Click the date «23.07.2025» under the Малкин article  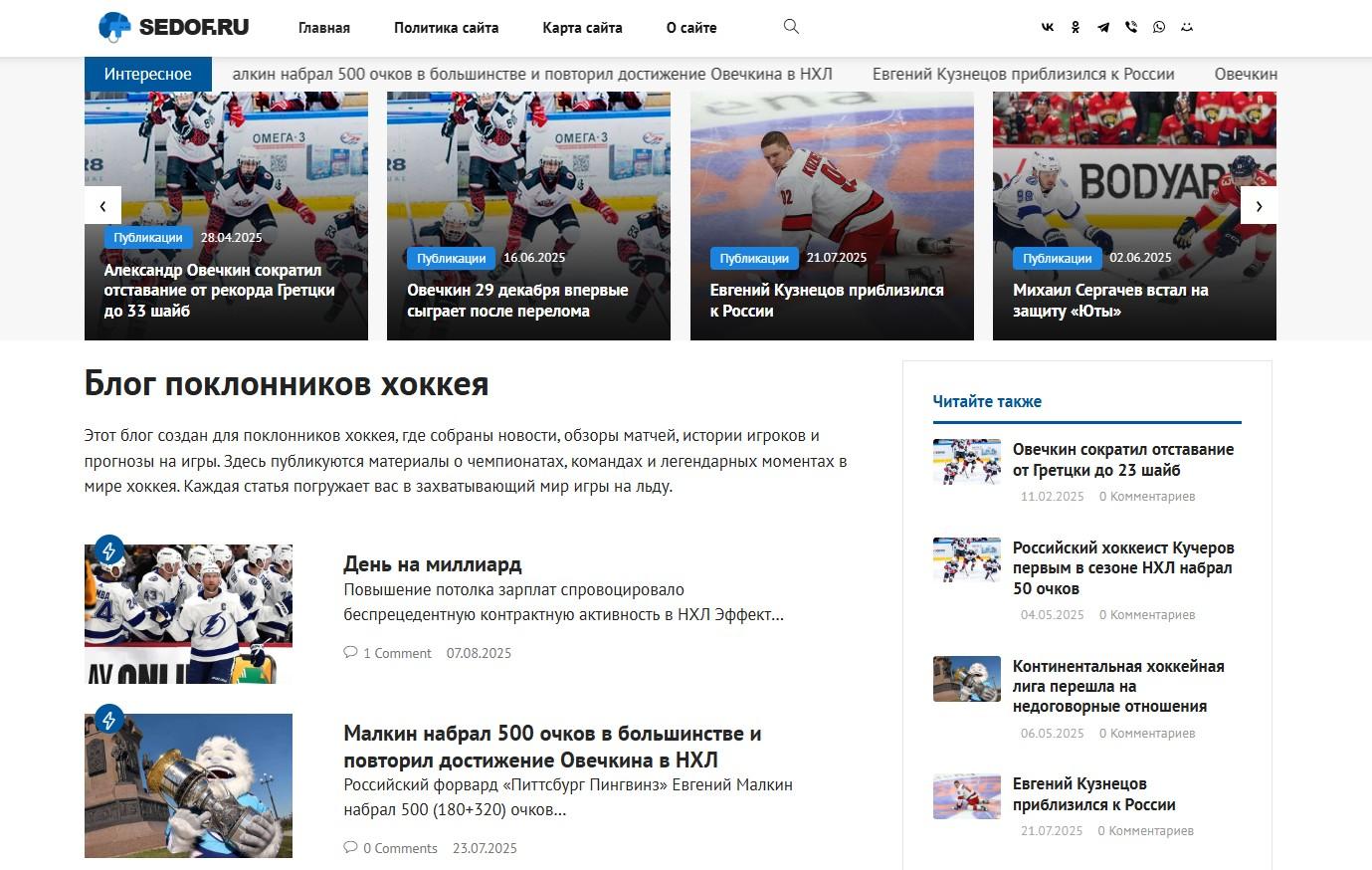pos(485,848)
